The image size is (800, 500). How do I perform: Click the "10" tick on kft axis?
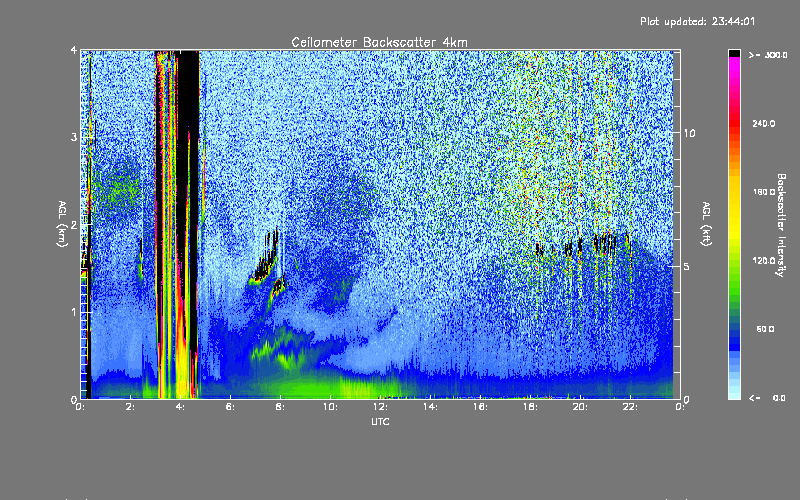689,134
